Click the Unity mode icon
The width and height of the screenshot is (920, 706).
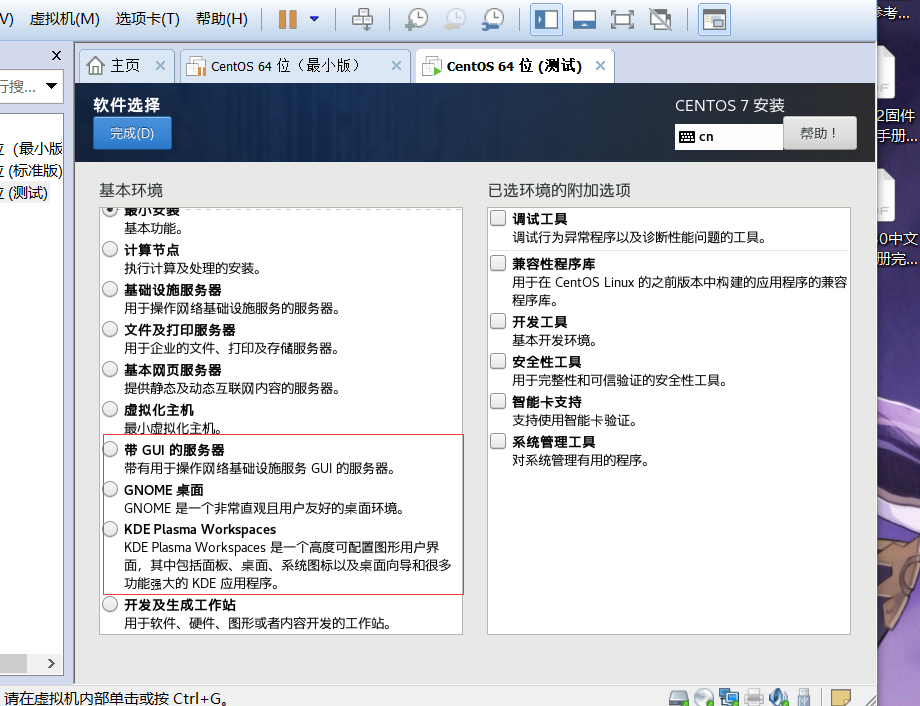point(660,19)
